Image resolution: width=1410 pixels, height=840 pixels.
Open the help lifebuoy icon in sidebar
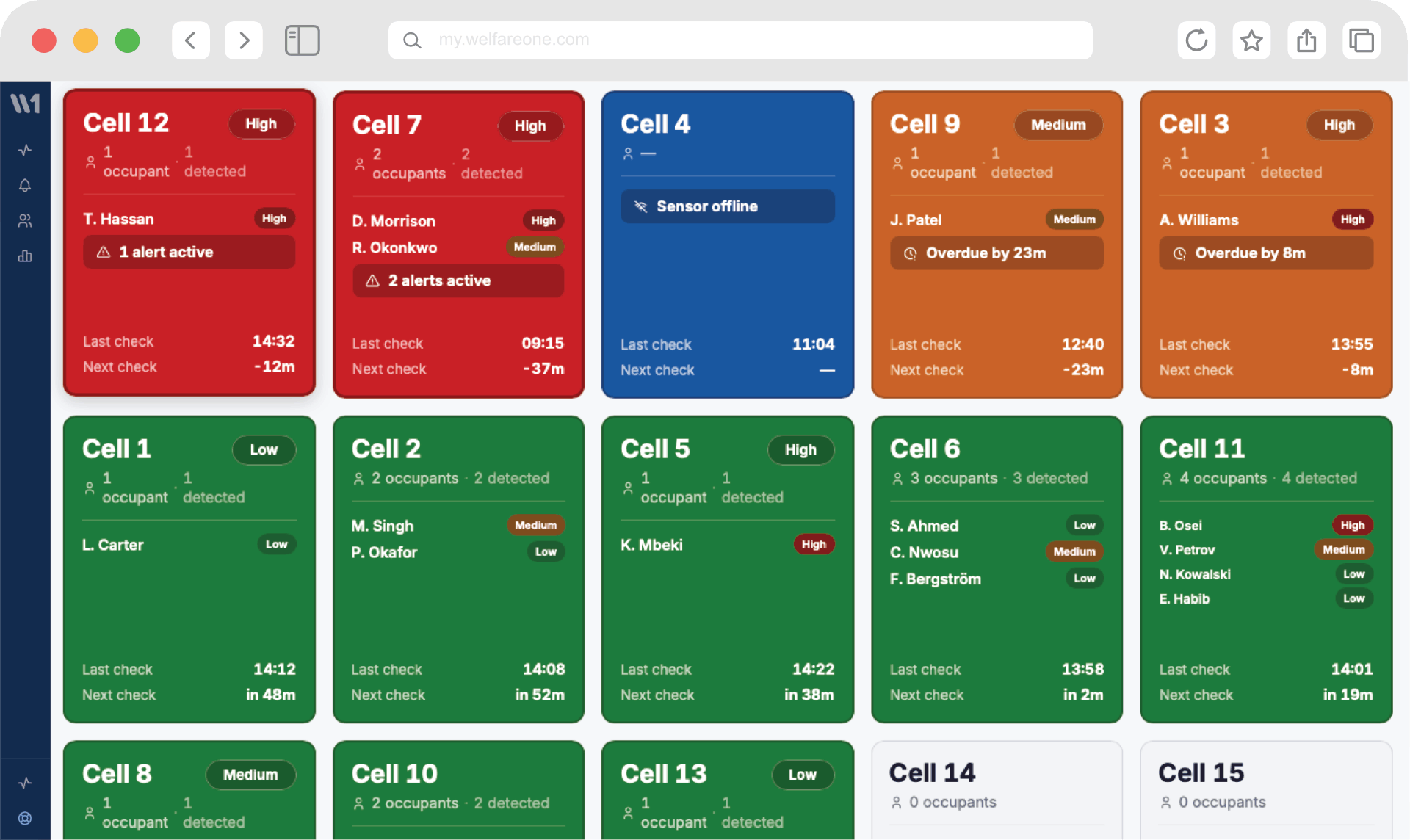click(25, 818)
